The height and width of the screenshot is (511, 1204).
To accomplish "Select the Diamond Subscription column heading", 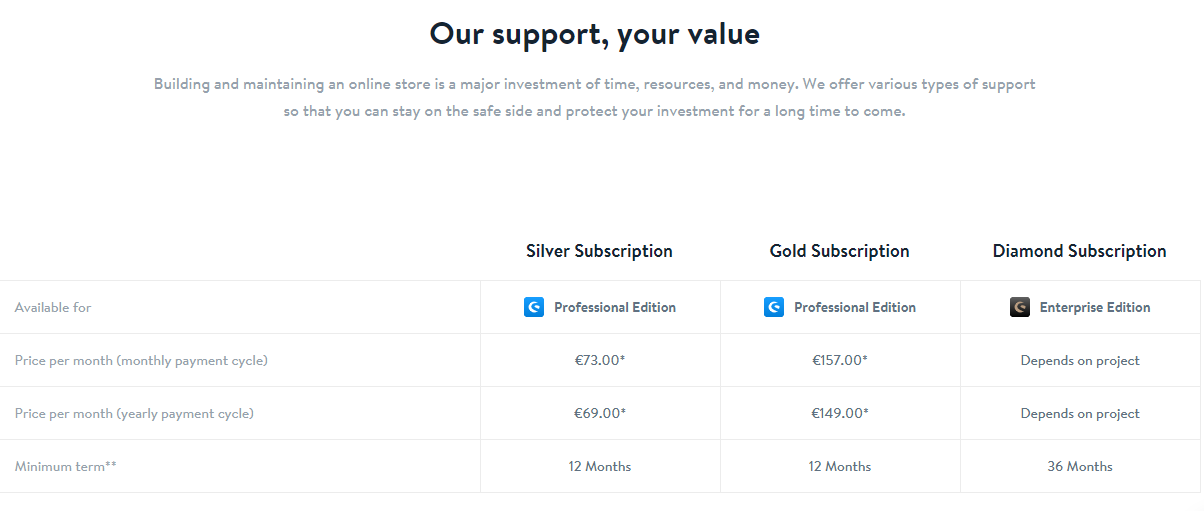I will (1079, 251).
